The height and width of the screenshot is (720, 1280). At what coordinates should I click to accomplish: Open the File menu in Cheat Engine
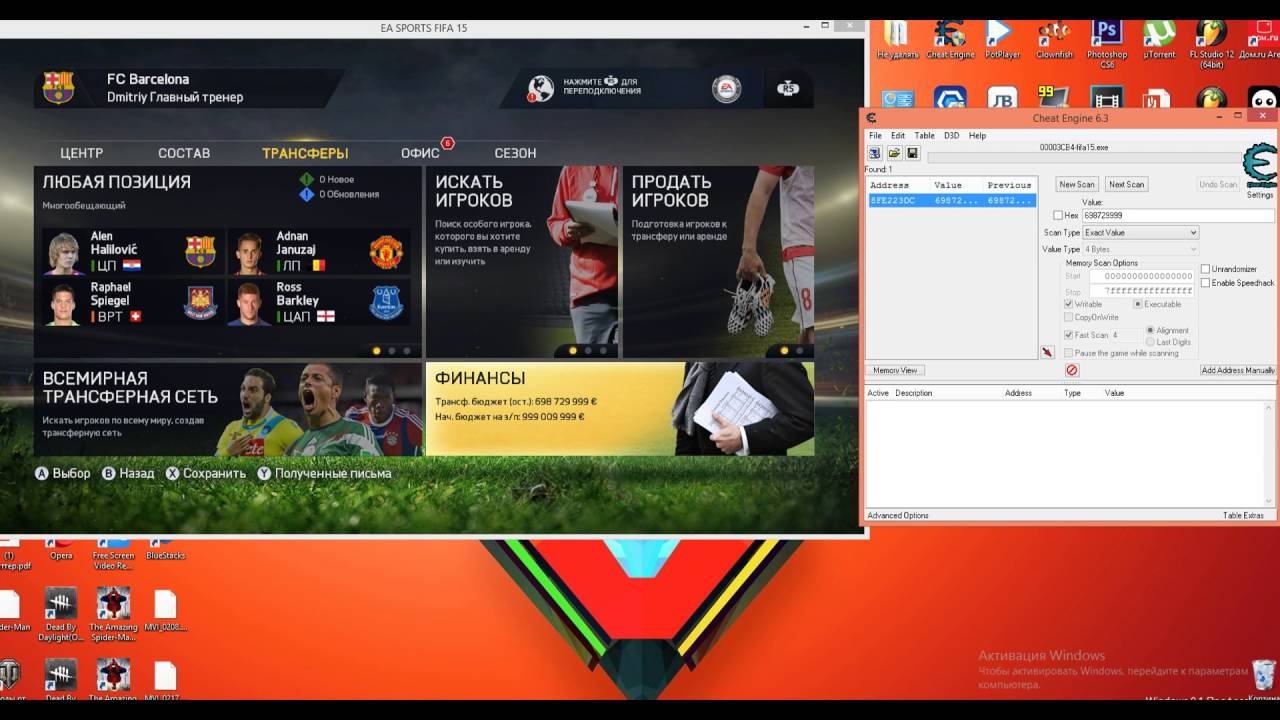point(875,135)
